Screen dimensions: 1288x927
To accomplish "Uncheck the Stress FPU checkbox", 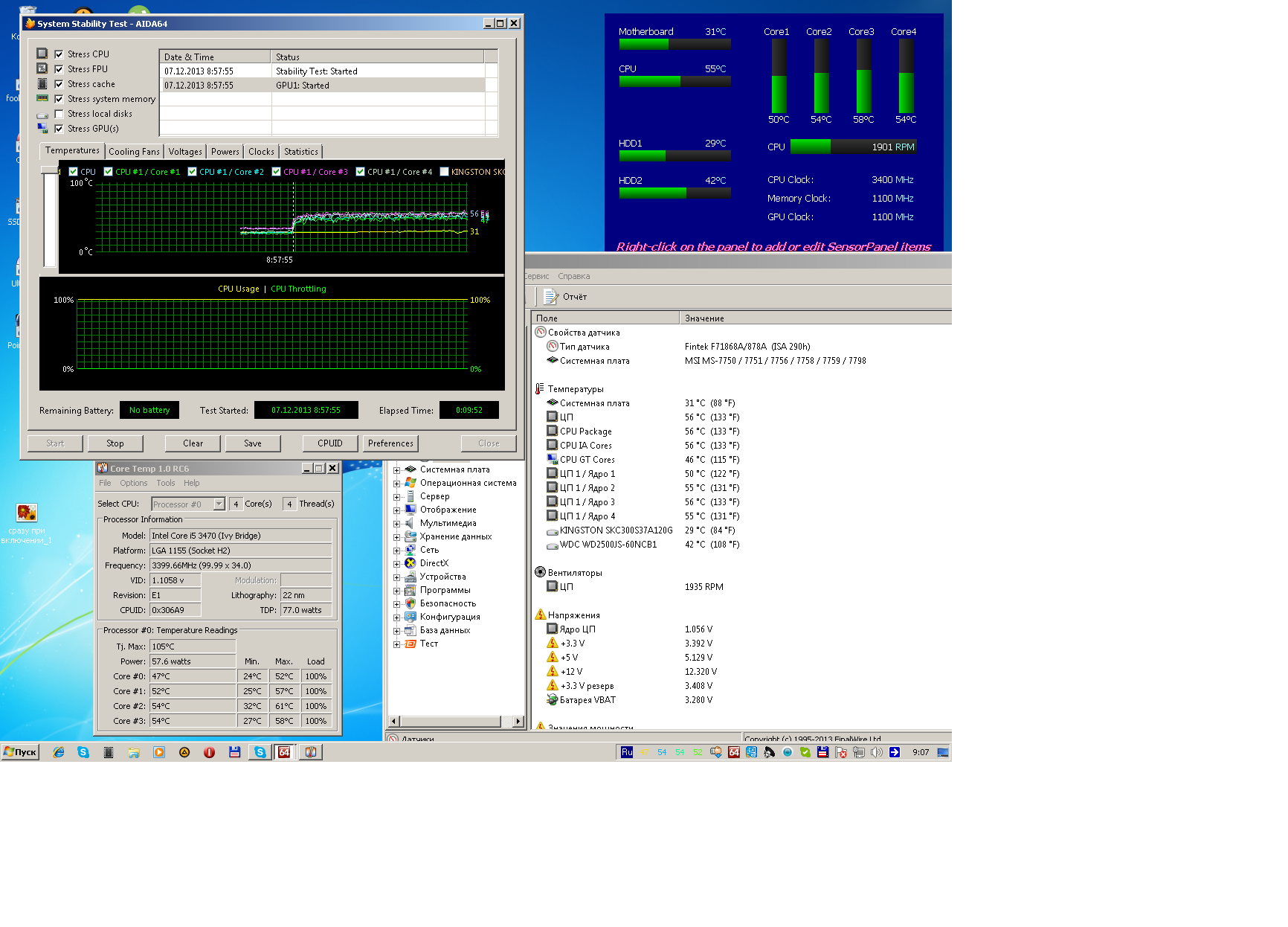I will pyautogui.click(x=59, y=69).
